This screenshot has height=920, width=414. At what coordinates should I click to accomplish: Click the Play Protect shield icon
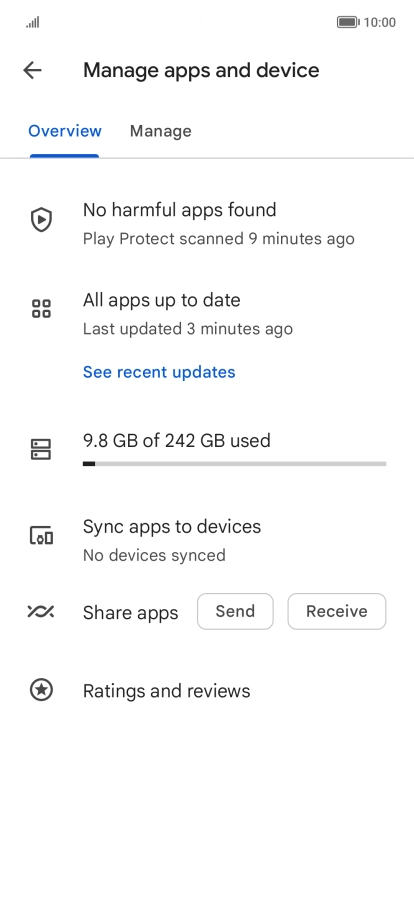point(41,220)
